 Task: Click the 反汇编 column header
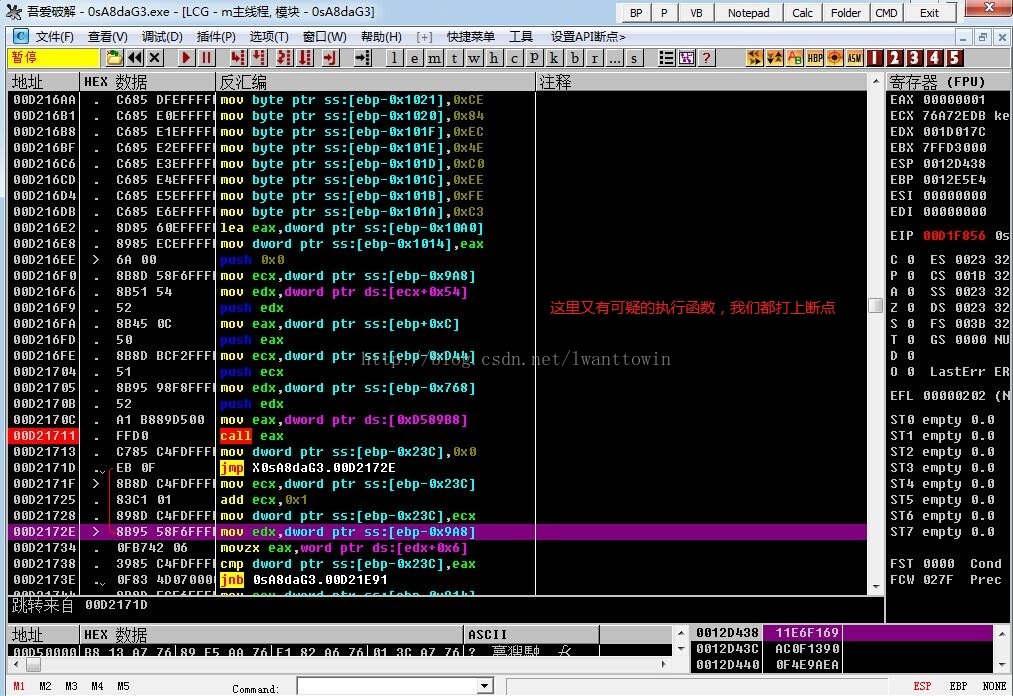coord(376,82)
